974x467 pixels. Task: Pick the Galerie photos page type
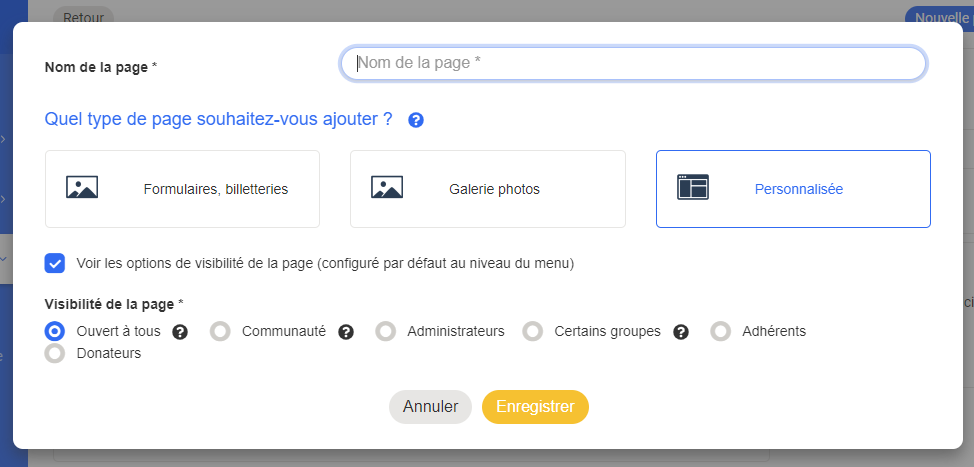tap(487, 189)
